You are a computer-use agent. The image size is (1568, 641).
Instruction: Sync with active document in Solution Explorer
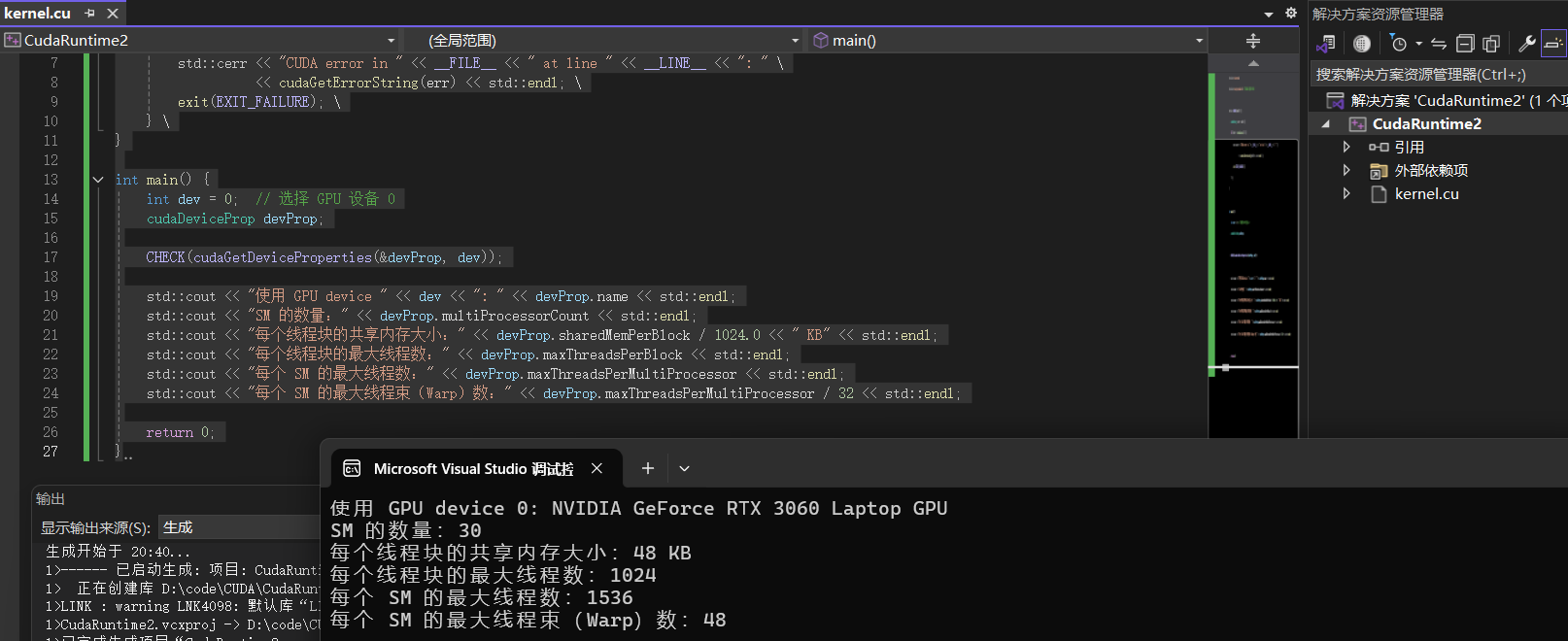coord(1439,44)
